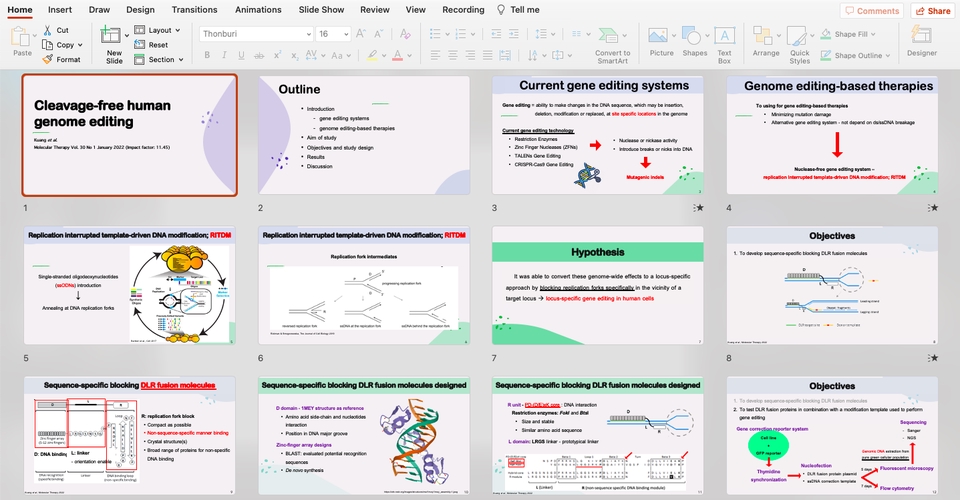960x500 pixels.
Task: Decrease font size with the smaller A icon
Action: (x=378, y=34)
